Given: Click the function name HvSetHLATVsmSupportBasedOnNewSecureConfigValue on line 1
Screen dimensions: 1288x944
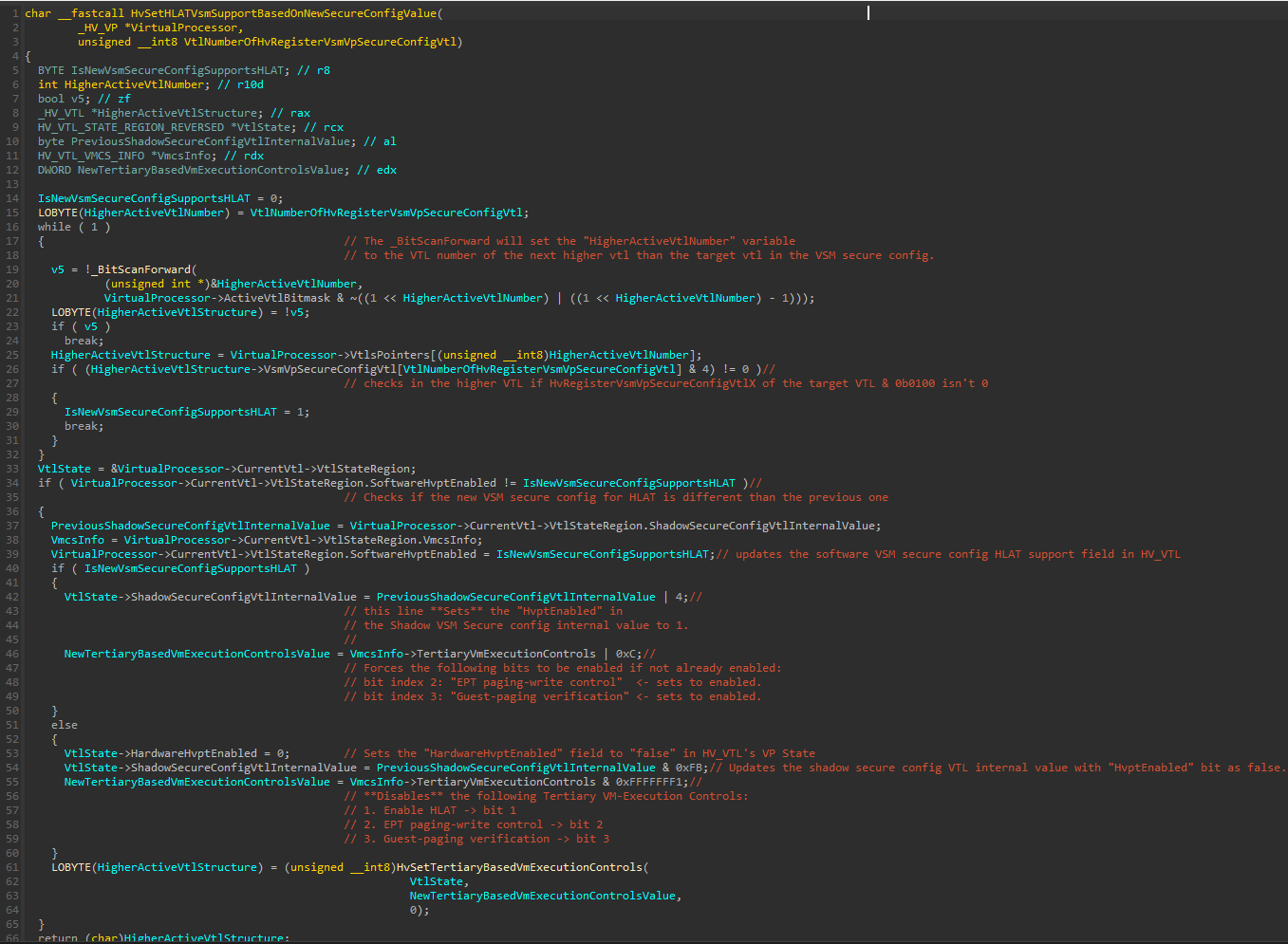Looking at the screenshot, I should [x=283, y=13].
